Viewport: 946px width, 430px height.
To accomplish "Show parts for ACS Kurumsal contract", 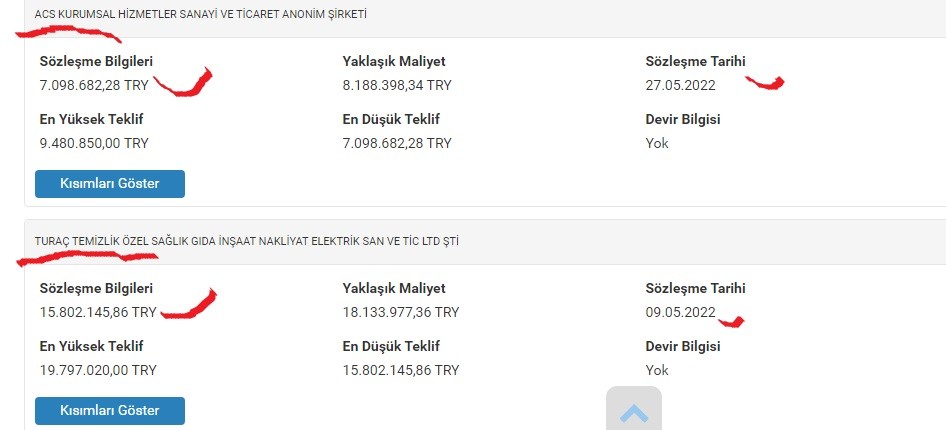I will pos(110,184).
